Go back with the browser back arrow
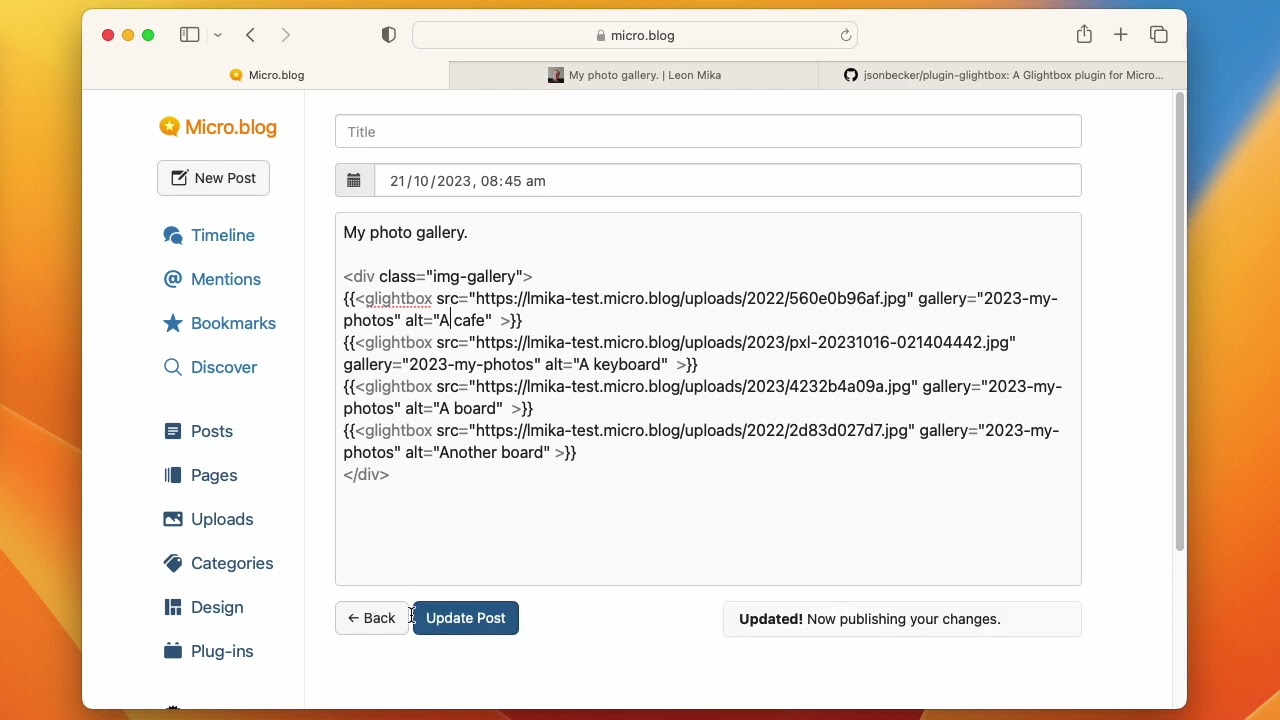Viewport: 1280px width, 720px height. pos(251,35)
